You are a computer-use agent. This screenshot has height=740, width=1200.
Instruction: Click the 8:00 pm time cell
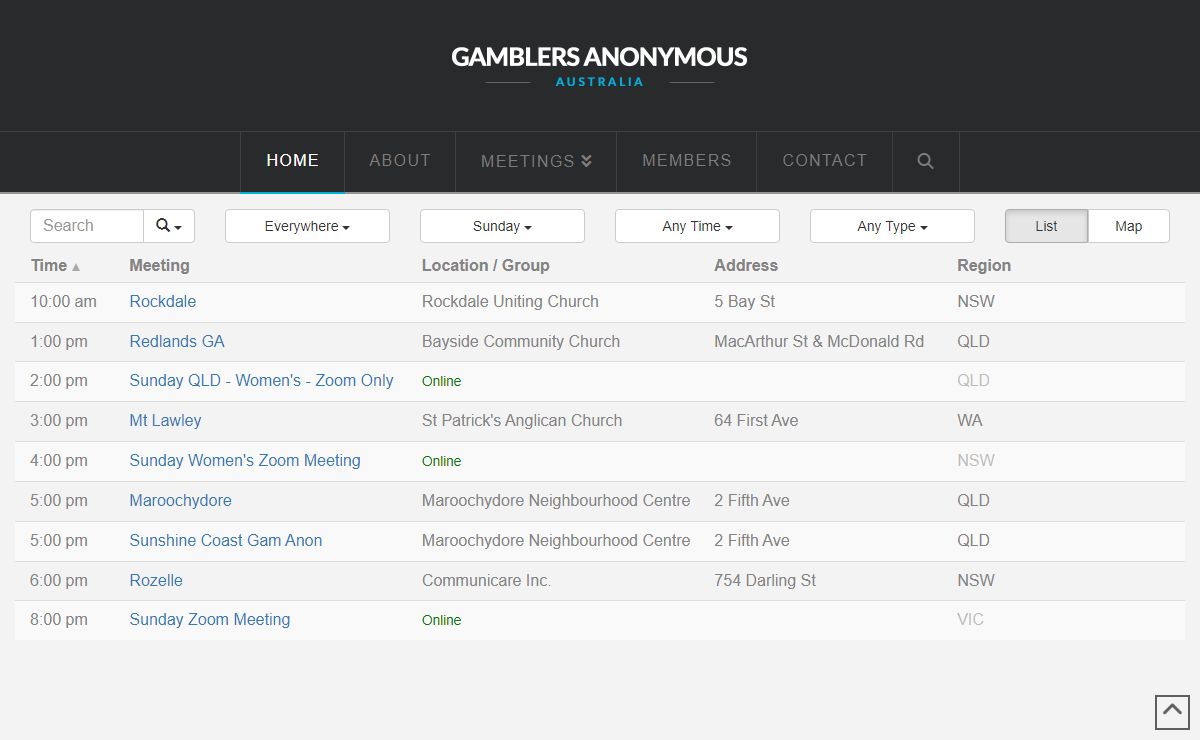59,619
